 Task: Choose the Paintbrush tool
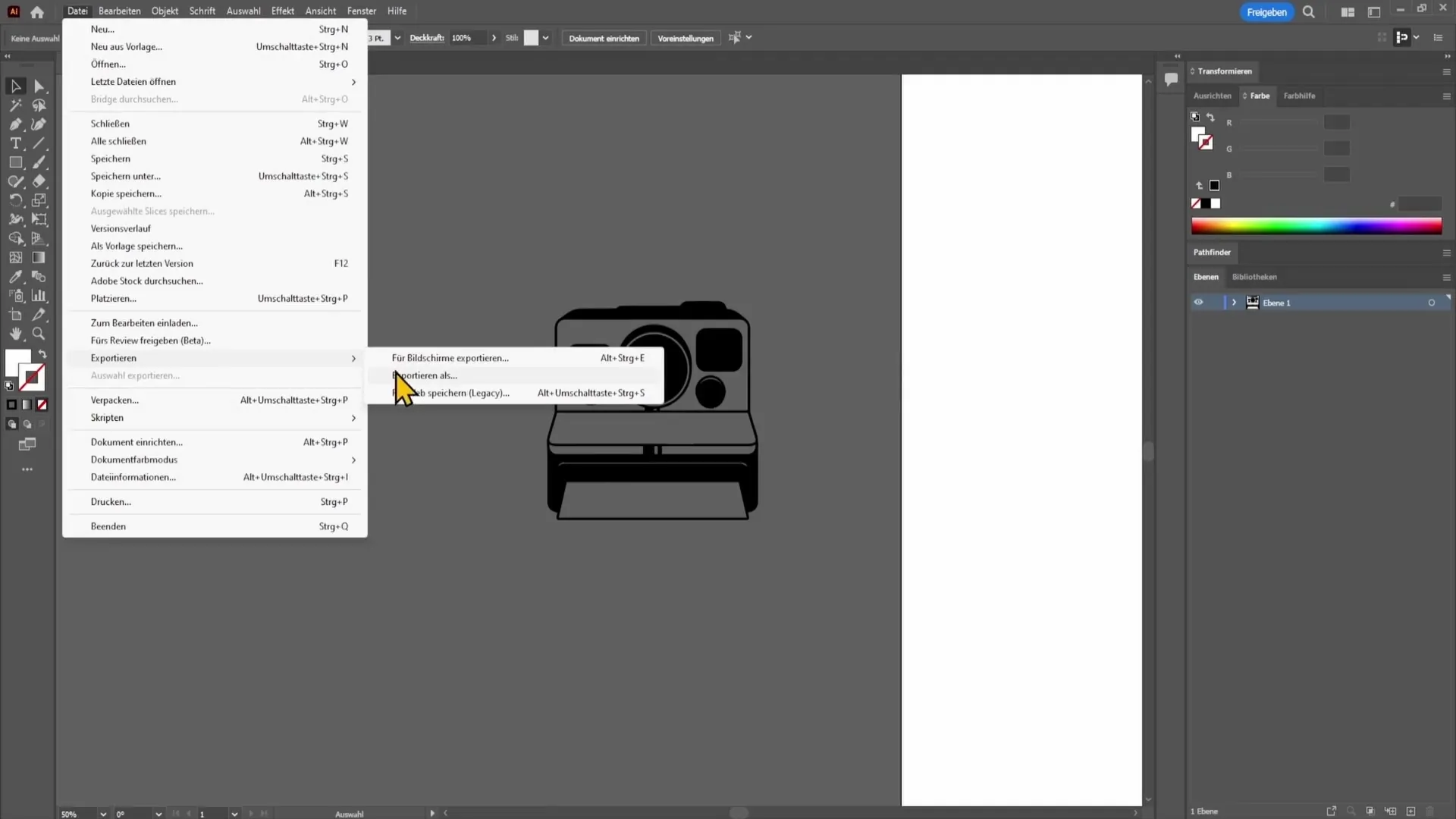click(x=39, y=162)
